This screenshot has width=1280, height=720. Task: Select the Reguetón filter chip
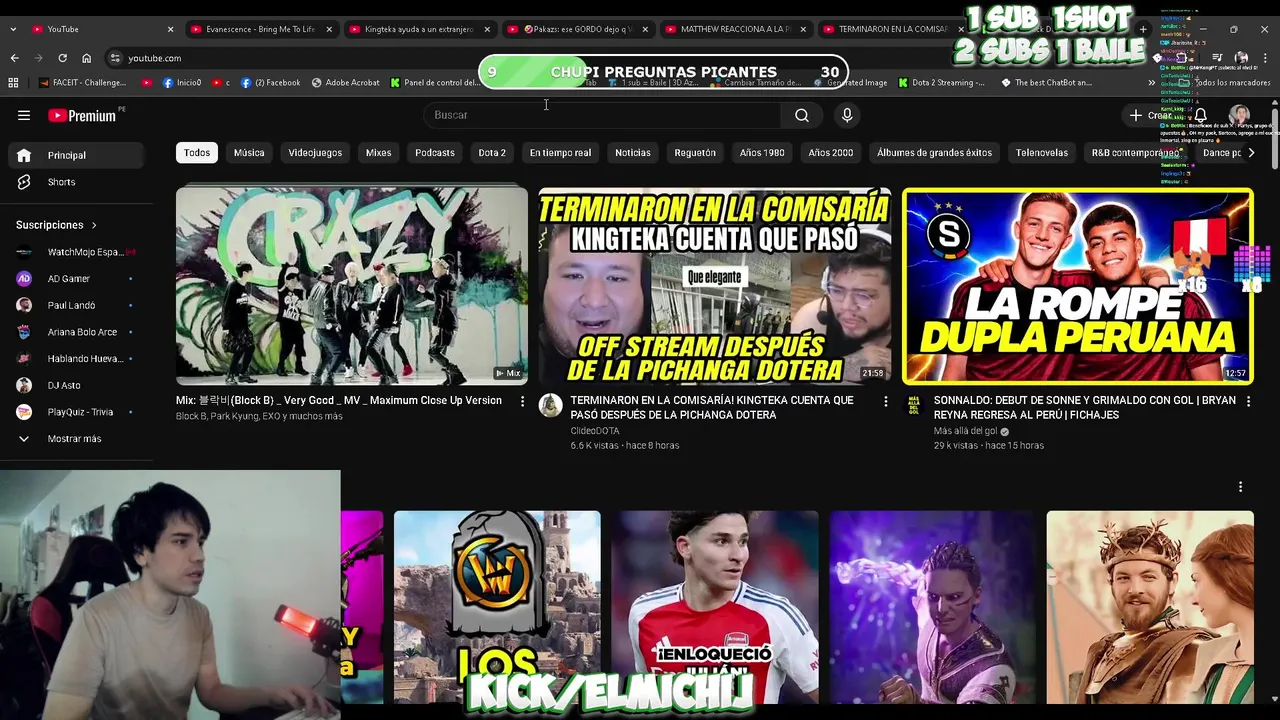coord(695,153)
